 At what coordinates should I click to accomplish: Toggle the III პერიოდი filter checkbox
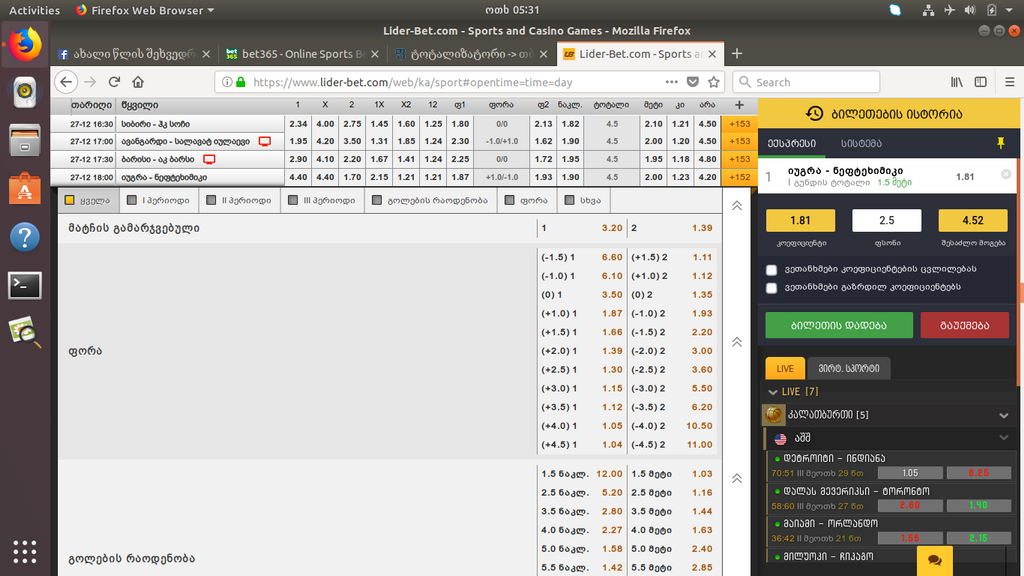pos(293,200)
